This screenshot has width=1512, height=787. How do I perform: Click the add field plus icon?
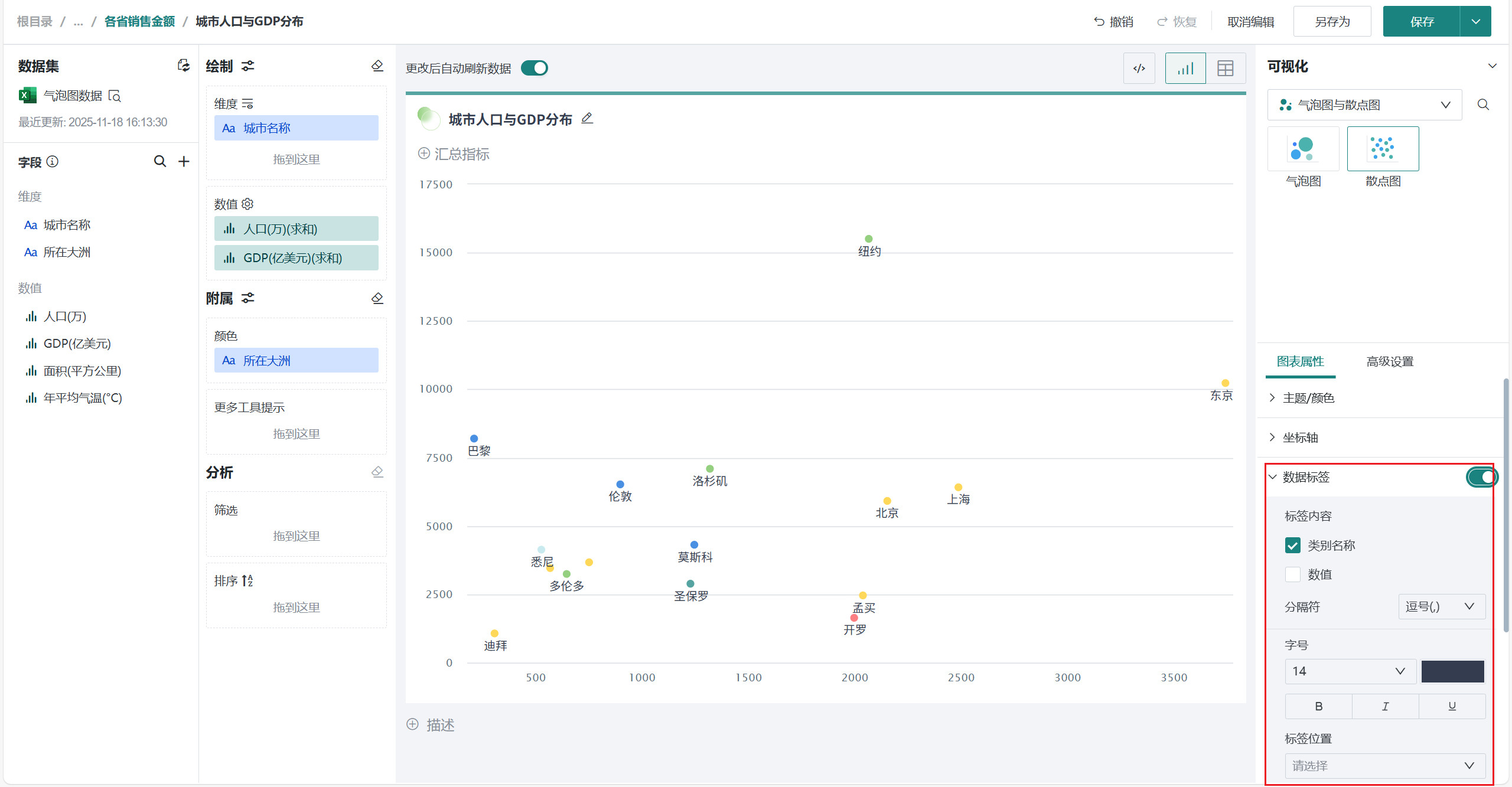(x=184, y=161)
